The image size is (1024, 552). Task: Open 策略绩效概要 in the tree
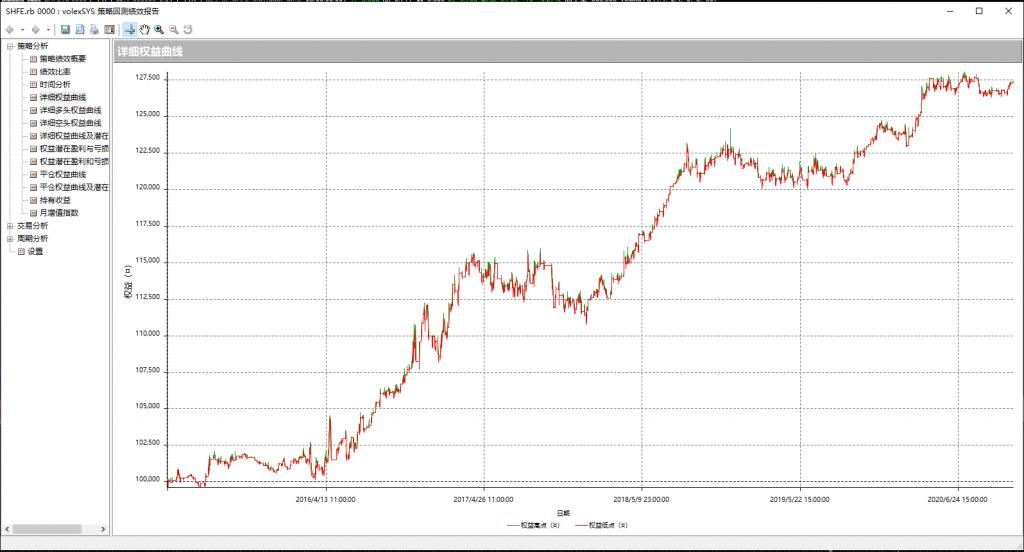click(63, 59)
